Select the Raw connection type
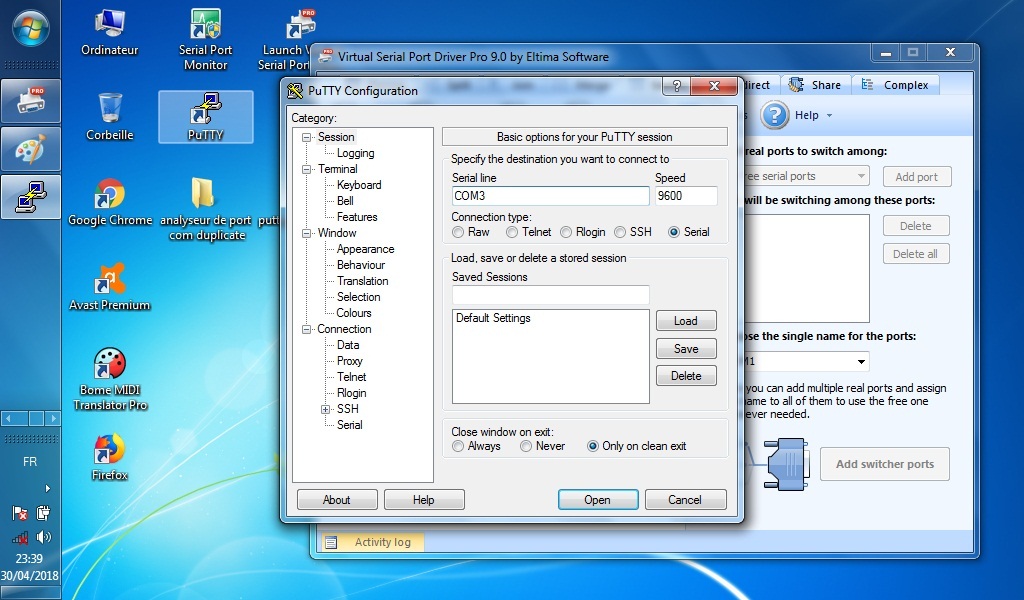1024x600 pixels. [458, 232]
